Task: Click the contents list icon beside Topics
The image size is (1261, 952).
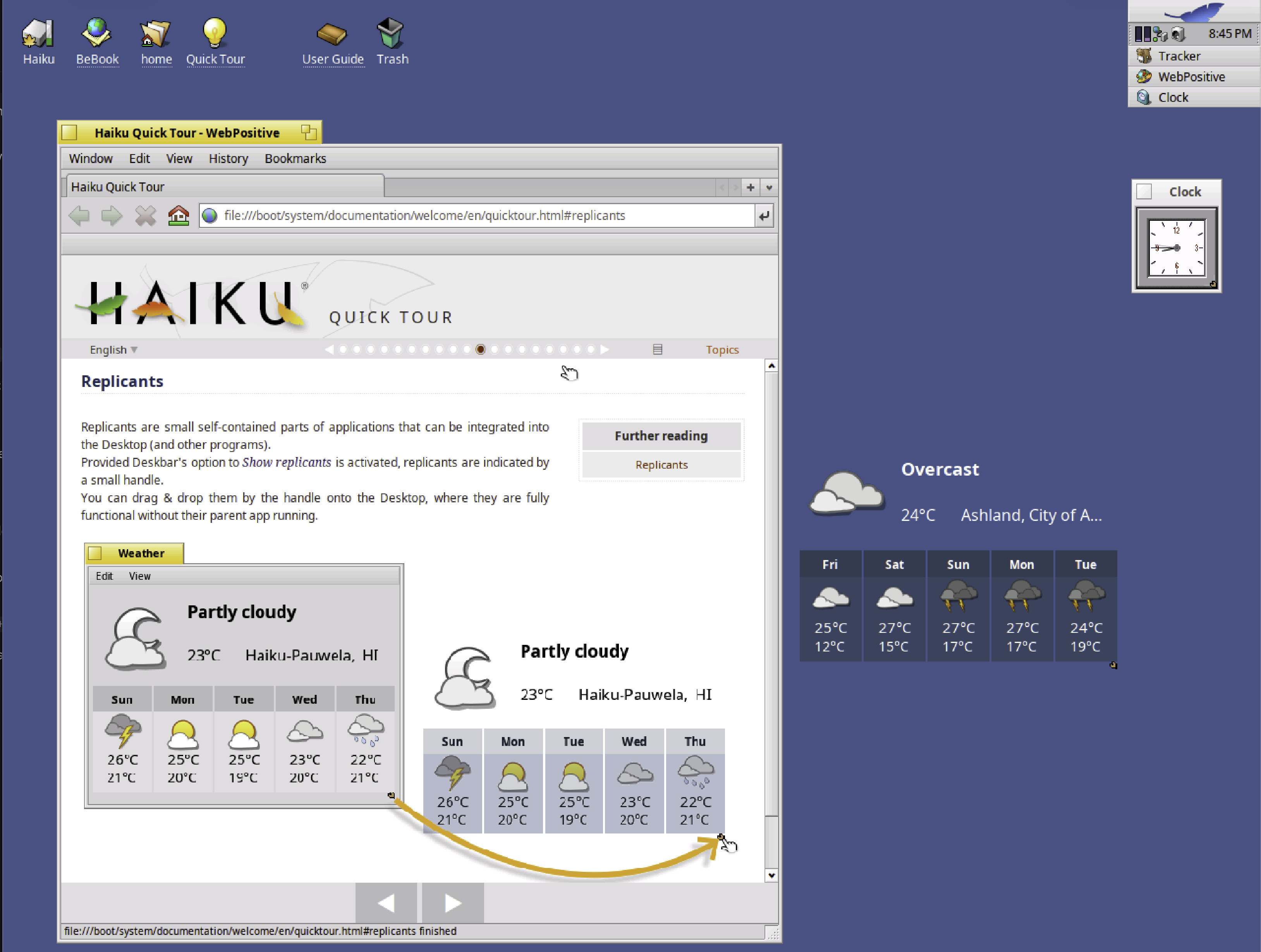Action: tap(657, 349)
